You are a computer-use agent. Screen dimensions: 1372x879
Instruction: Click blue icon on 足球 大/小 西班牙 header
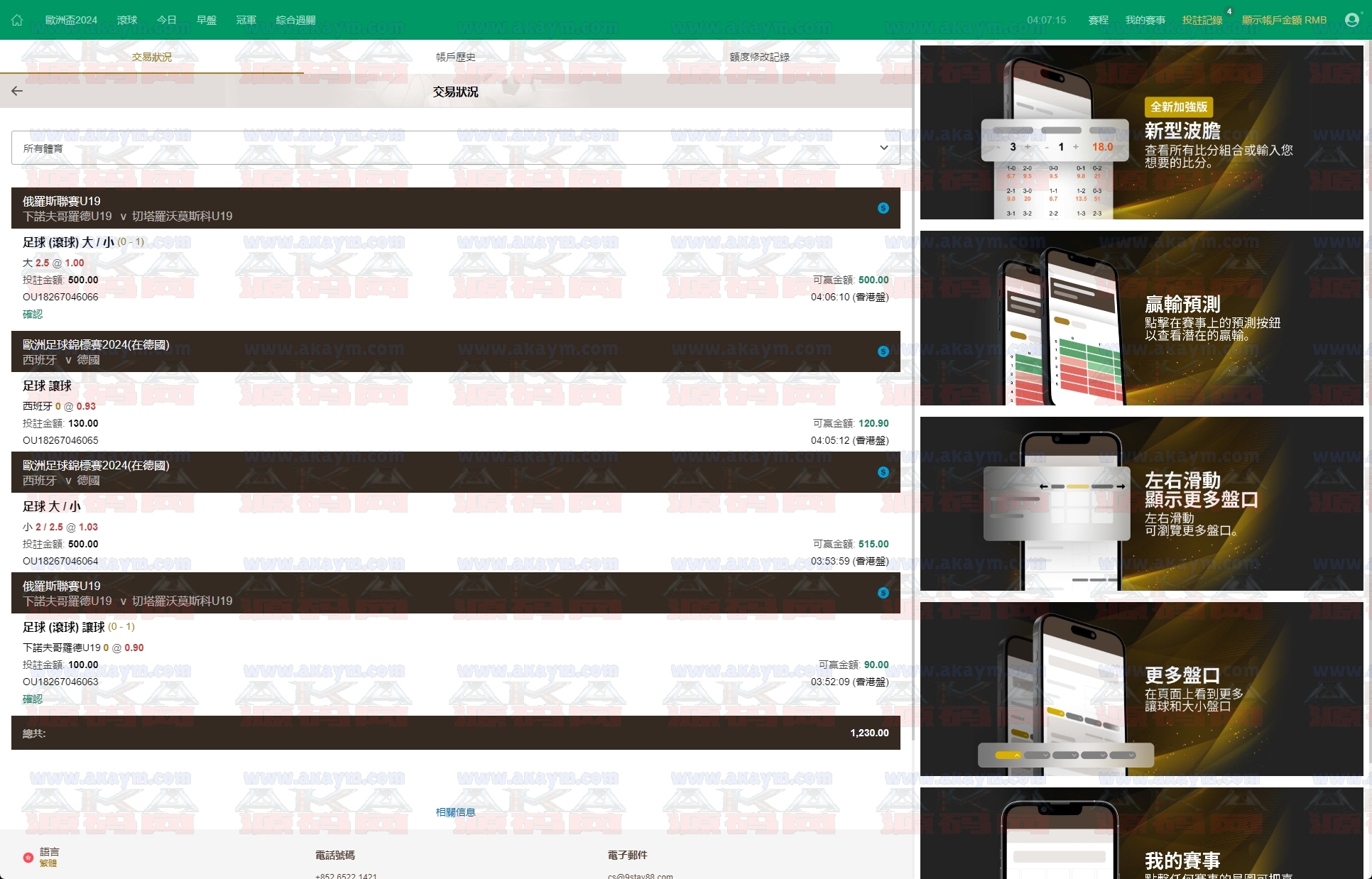pos(883,472)
